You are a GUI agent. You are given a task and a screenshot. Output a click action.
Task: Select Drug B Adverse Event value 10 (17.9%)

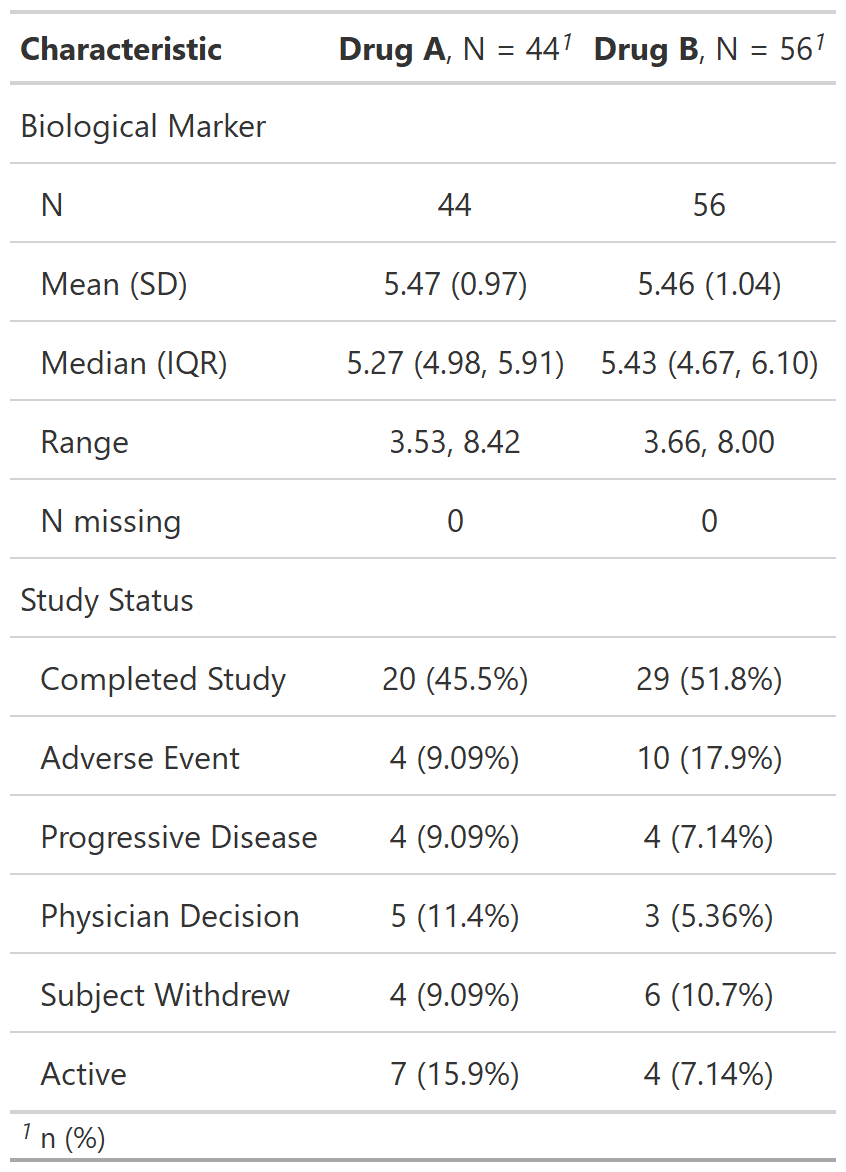click(709, 759)
